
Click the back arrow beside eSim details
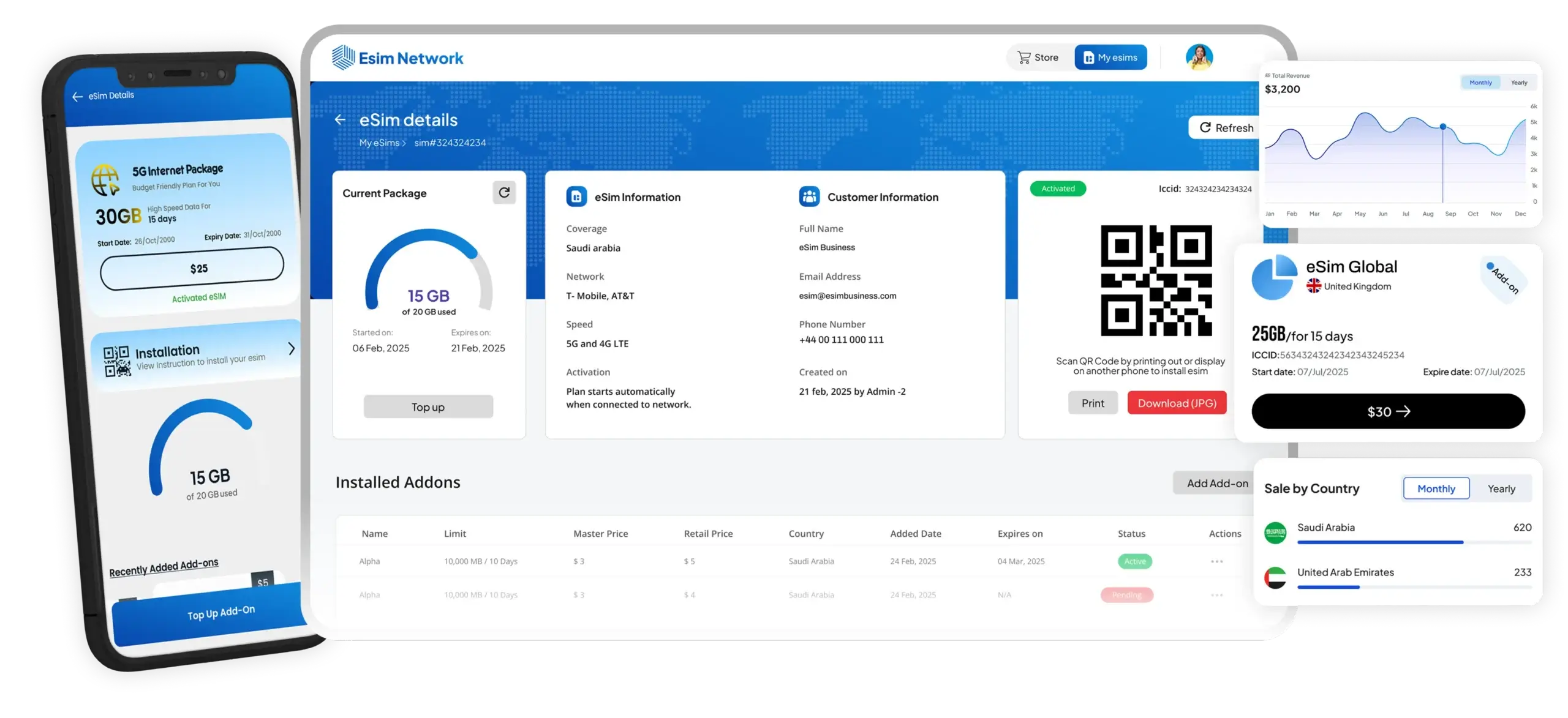click(x=341, y=120)
